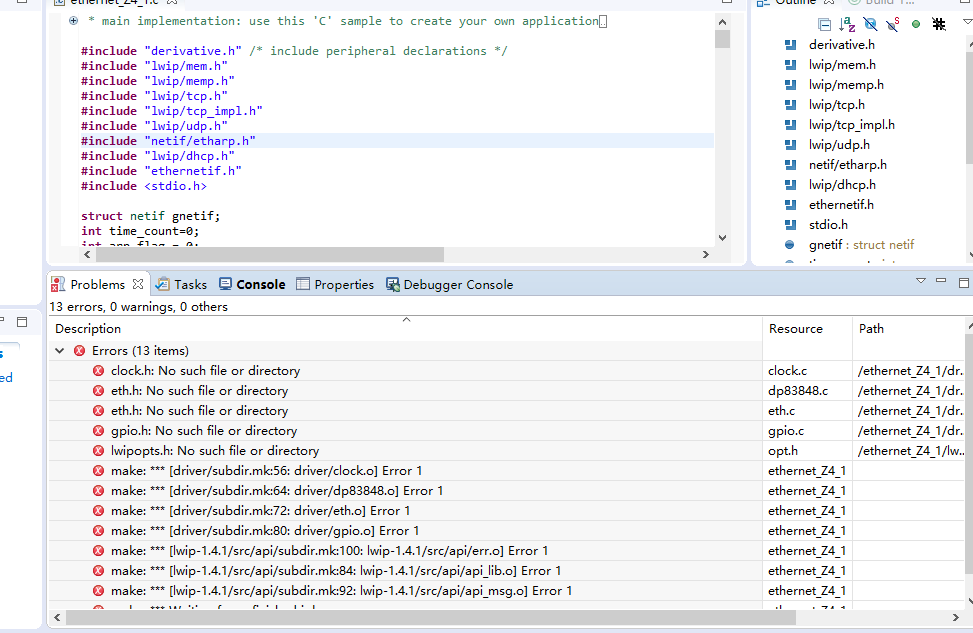Viewport: 973px width, 633px height.
Task: Click the Problems horizontal scrollbar thumb
Action: [x=431, y=617]
